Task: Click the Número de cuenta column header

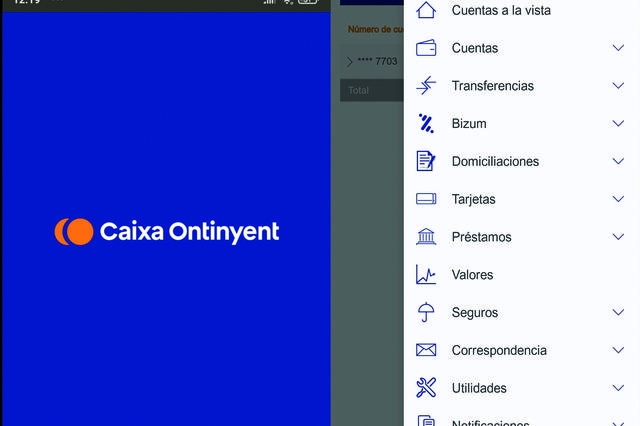Action: point(376,29)
